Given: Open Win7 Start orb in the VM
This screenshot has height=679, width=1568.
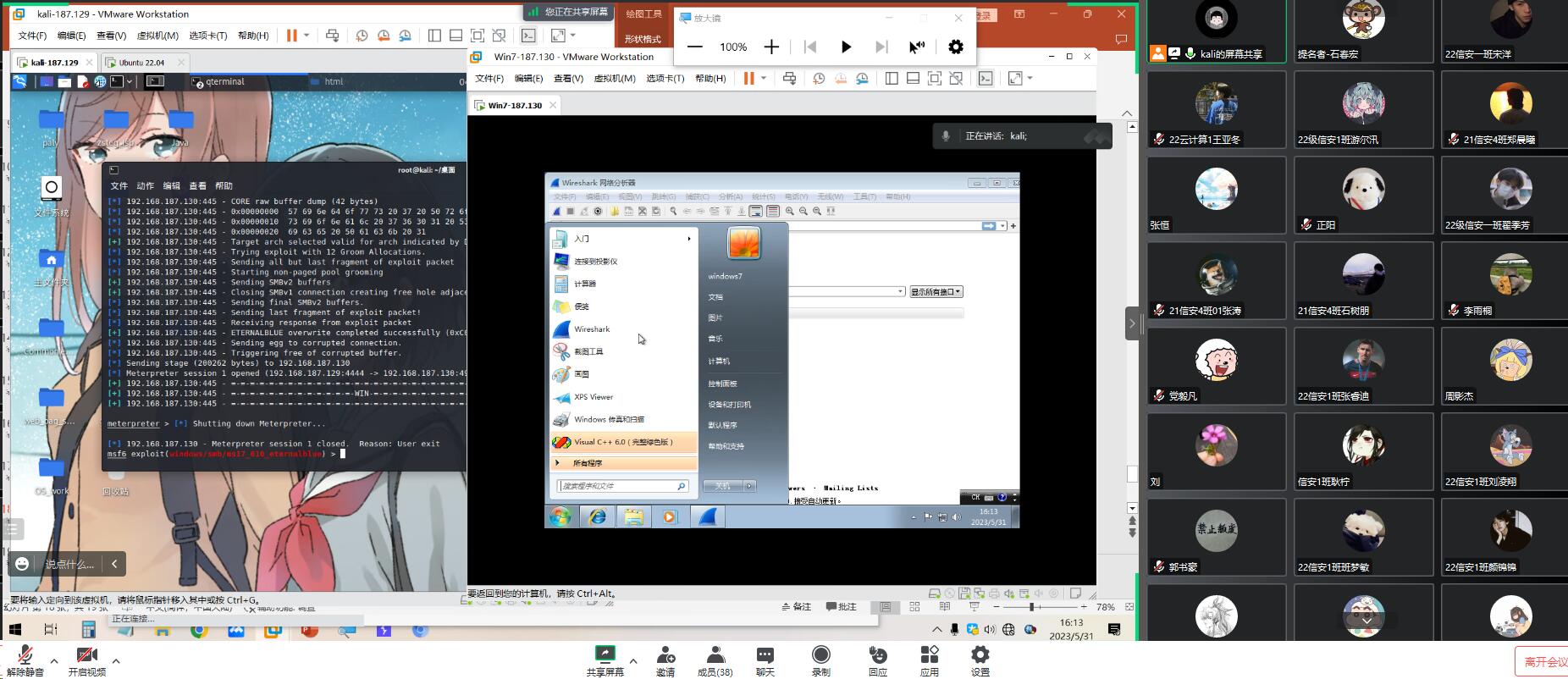Looking at the screenshot, I should tap(560, 516).
